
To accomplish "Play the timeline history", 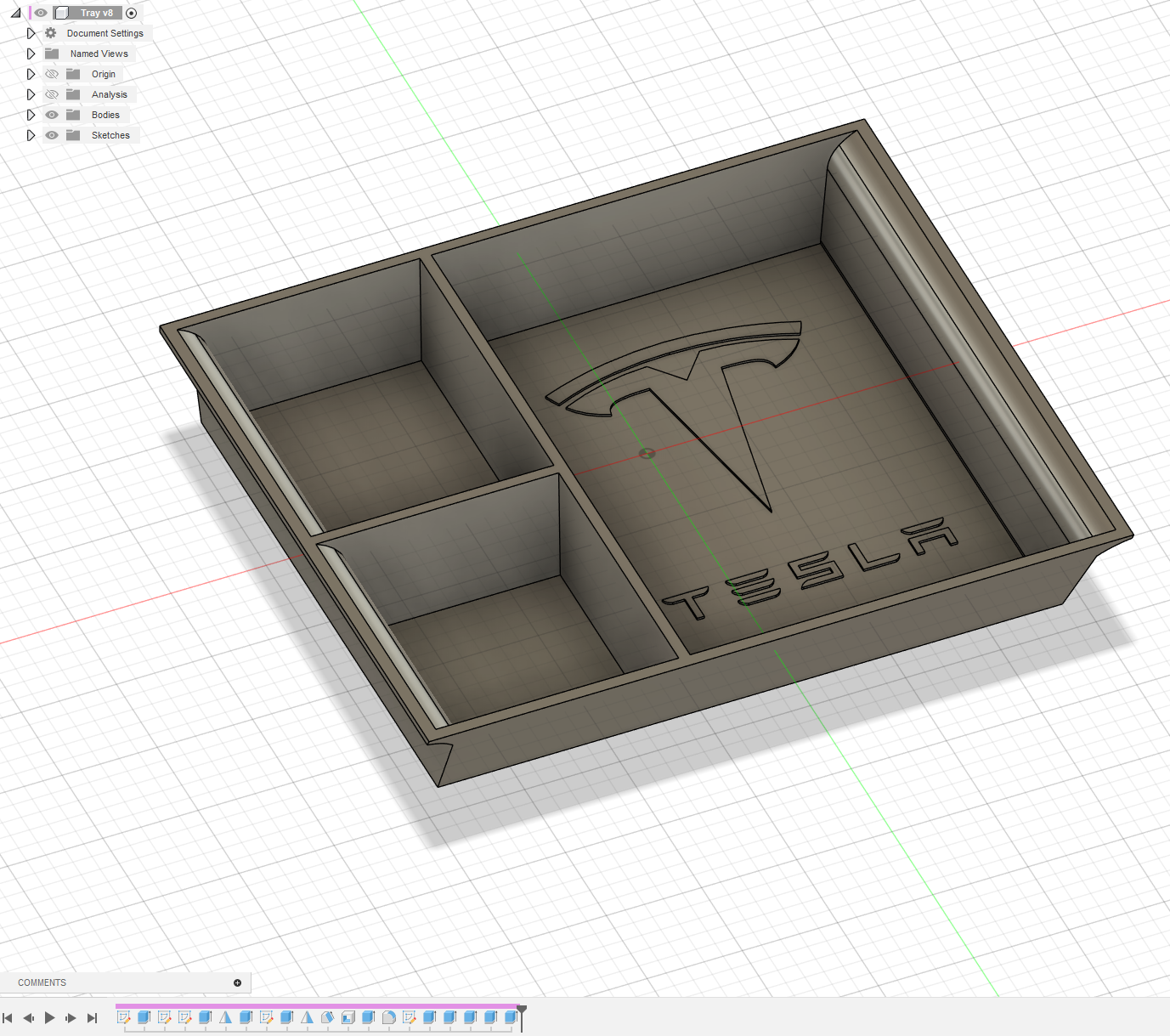I will (49, 1017).
